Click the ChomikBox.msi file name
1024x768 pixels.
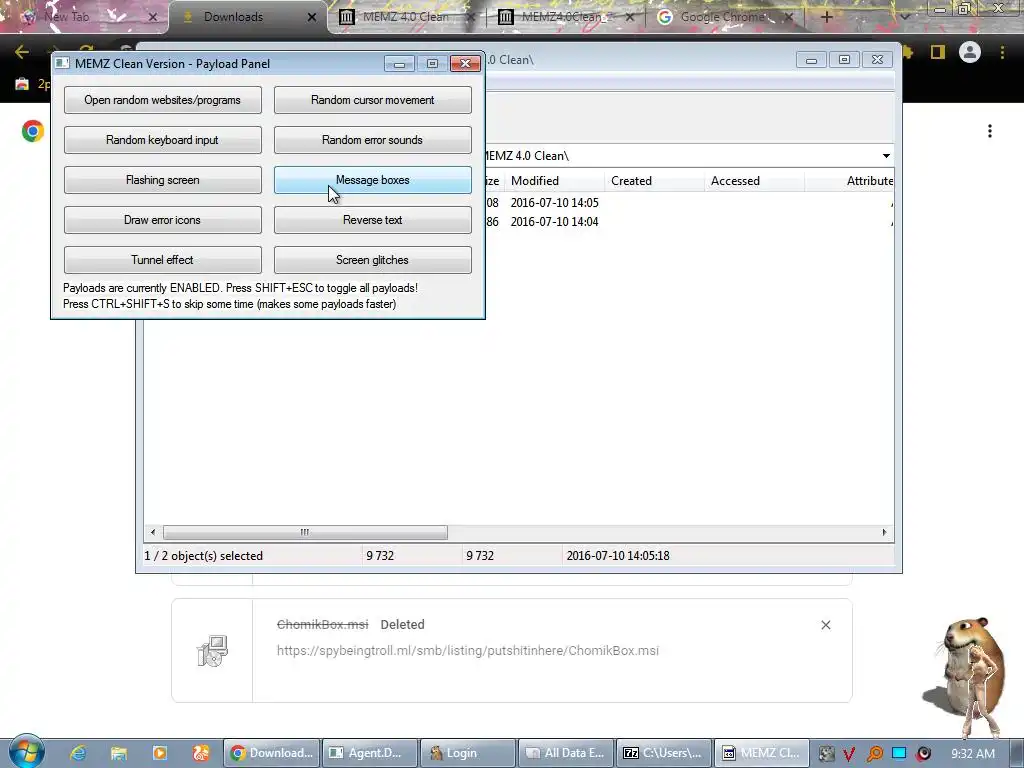point(323,624)
